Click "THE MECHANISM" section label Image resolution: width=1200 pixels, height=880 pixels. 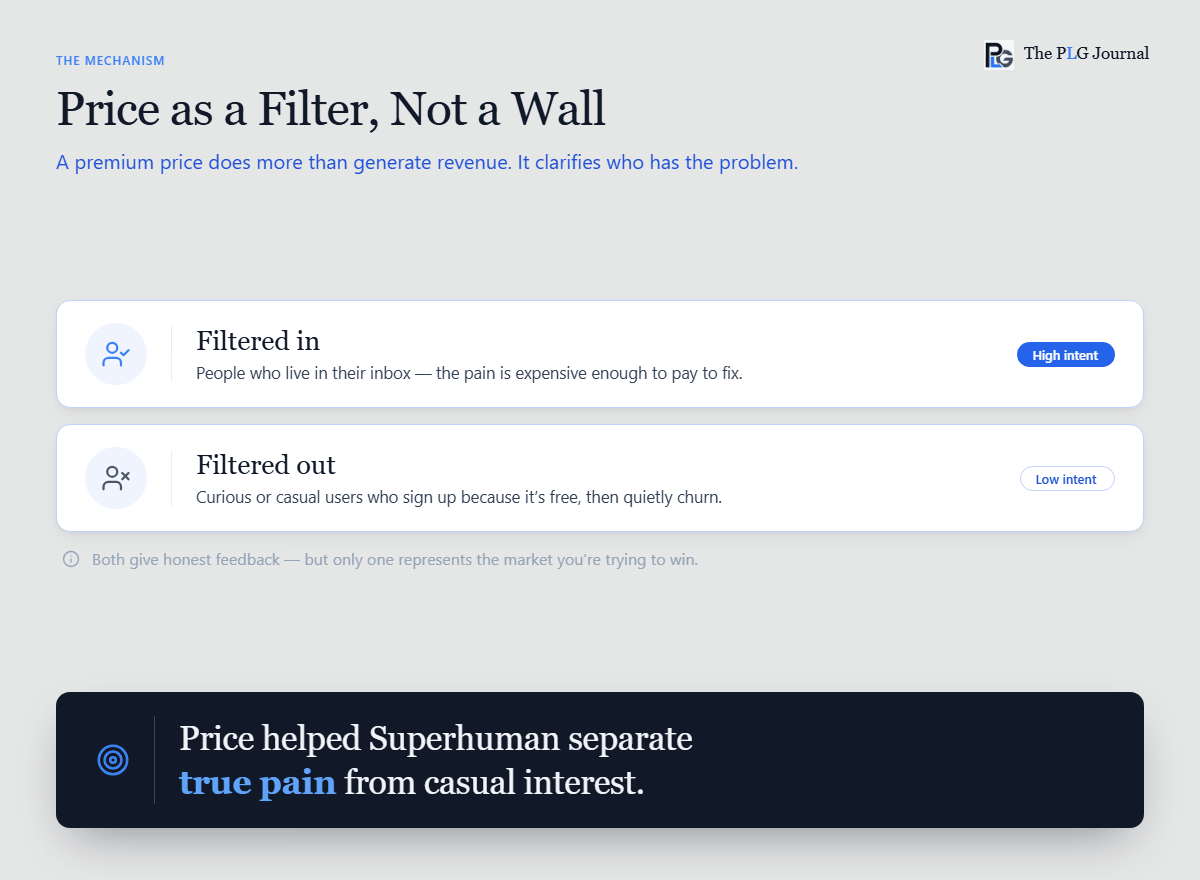click(110, 61)
